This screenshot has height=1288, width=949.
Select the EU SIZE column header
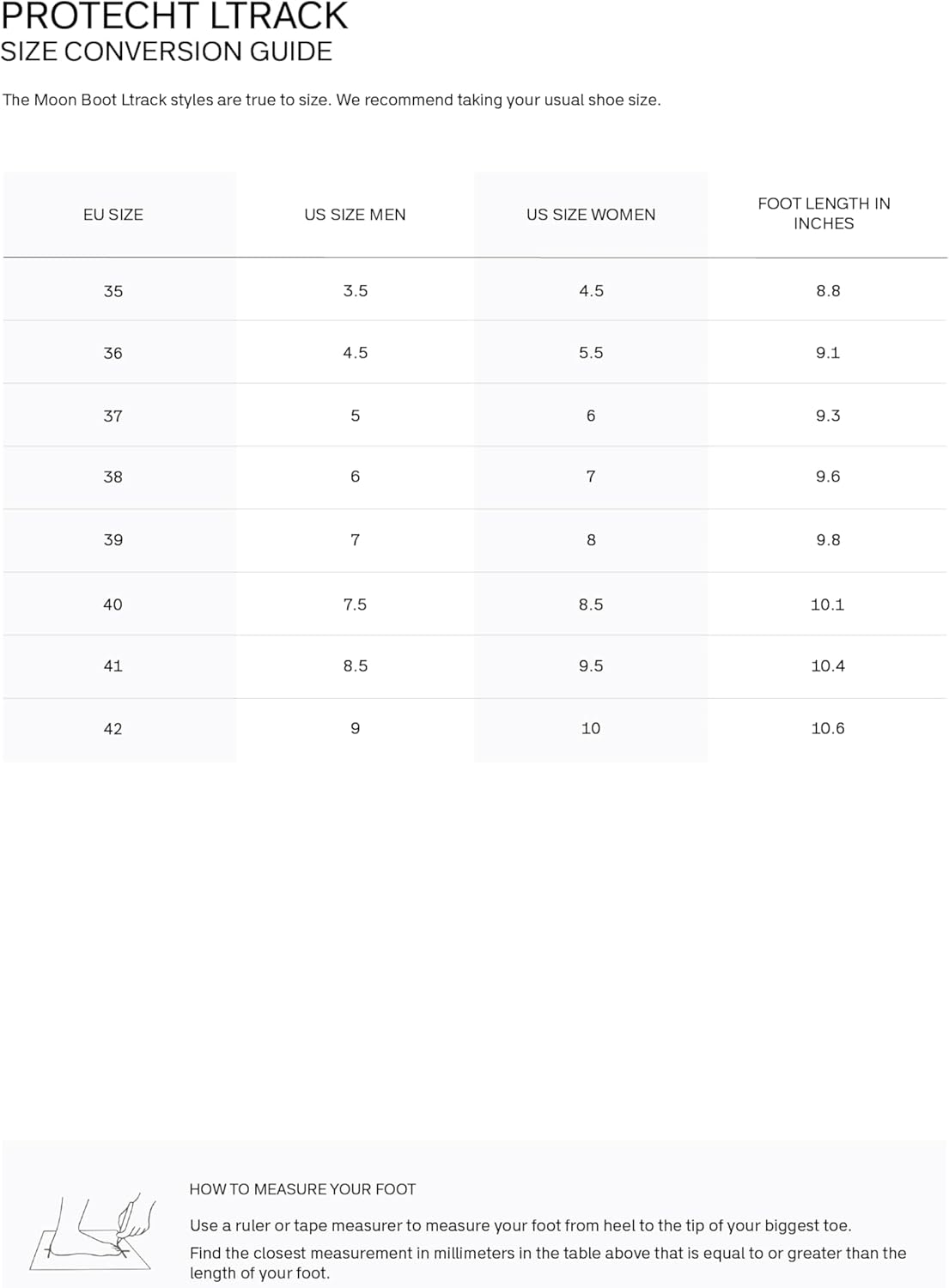113,215
